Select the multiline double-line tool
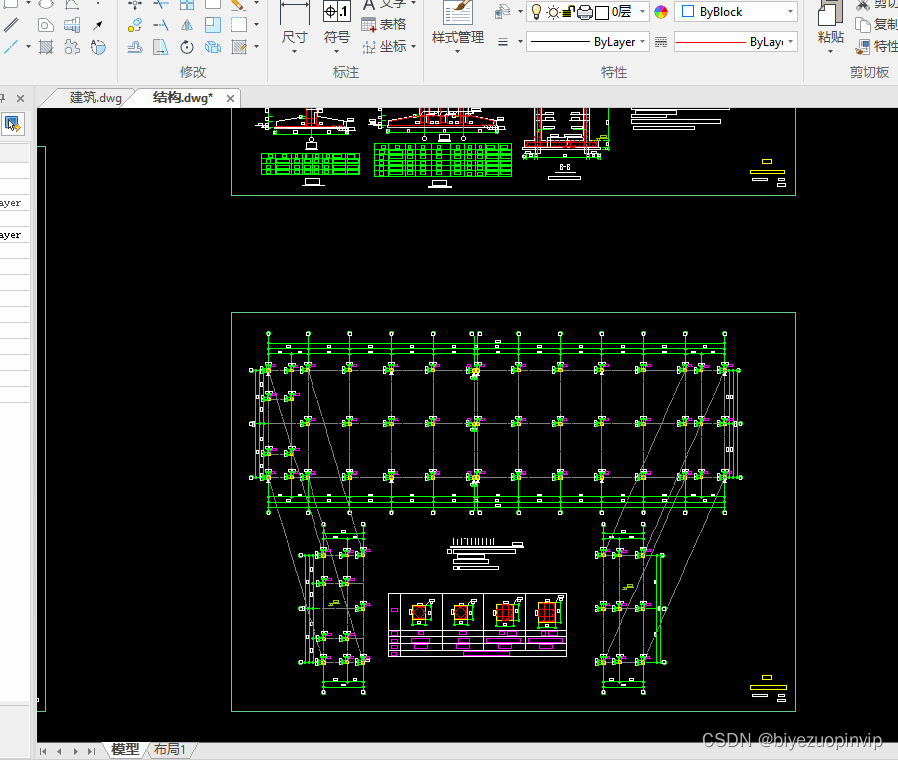The width and height of the screenshot is (898, 760). click(x=11, y=25)
